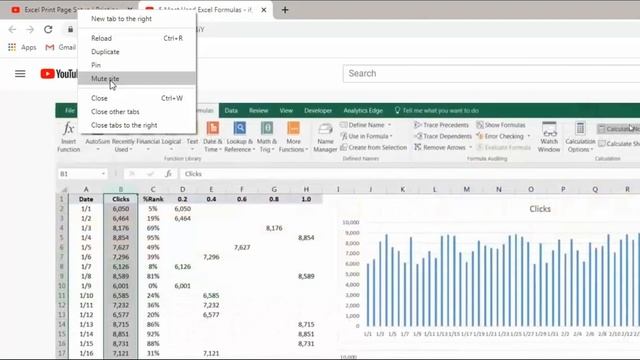Viewport: 640px width, 360px height.
Task: Click the formula bar fx icon
Action: (168, 174)
